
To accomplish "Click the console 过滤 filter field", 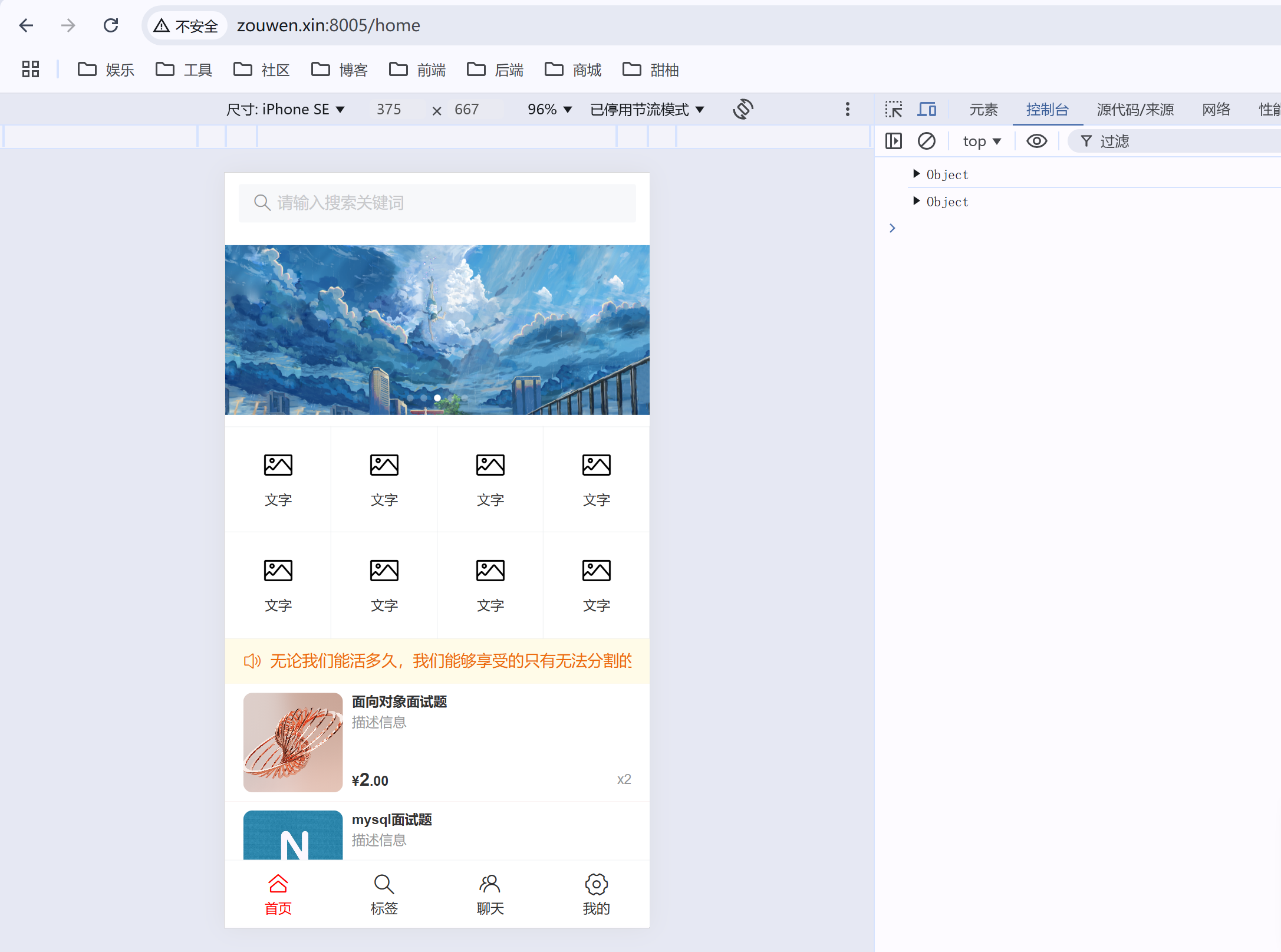I will 1173,141.
